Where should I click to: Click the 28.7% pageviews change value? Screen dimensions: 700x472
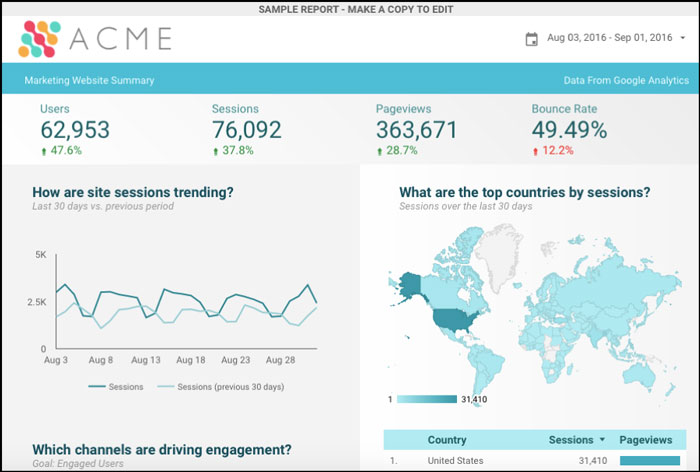point(402,150)
